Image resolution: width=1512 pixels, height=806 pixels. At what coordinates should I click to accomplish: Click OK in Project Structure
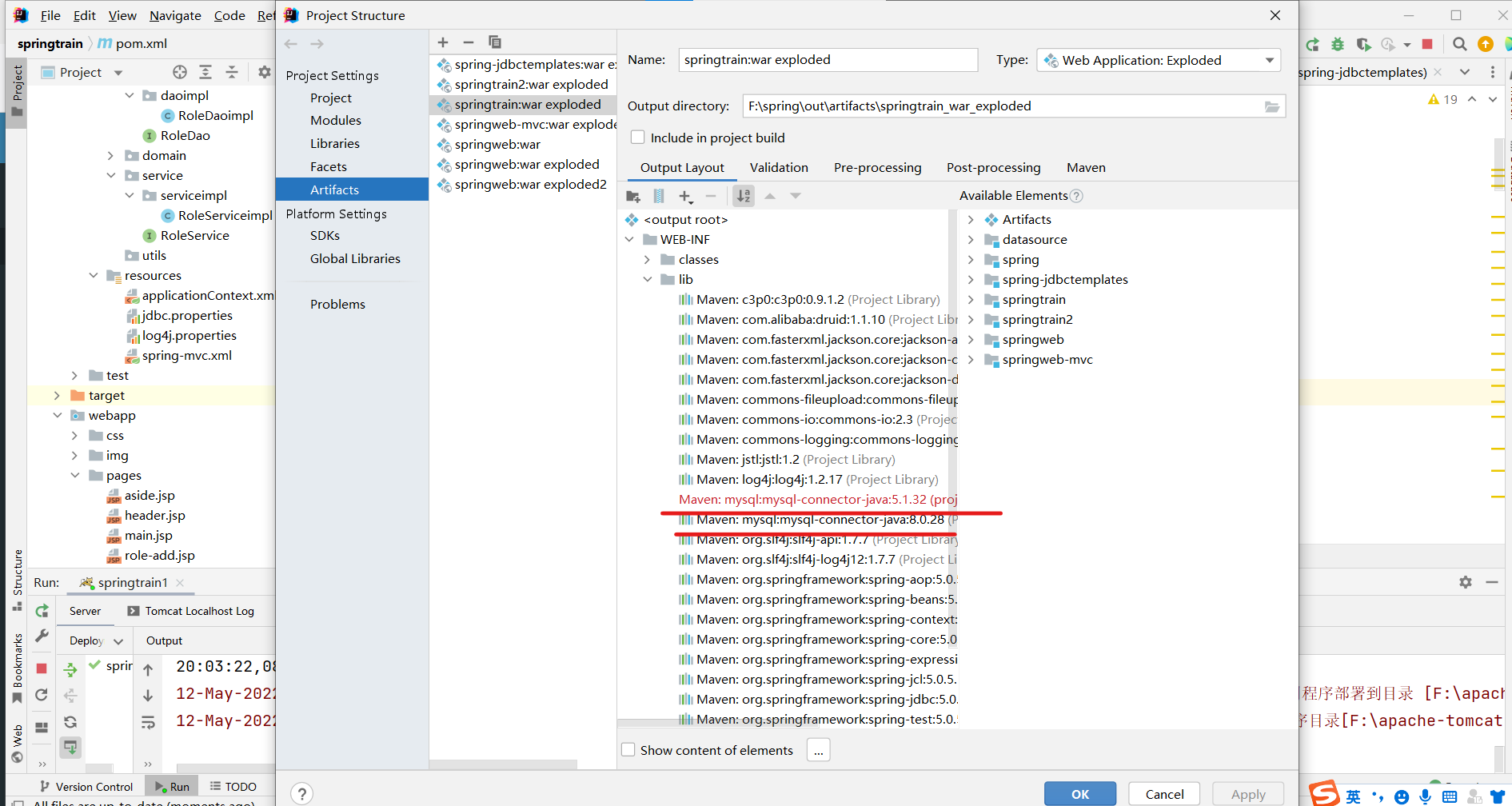point(1080,794)
